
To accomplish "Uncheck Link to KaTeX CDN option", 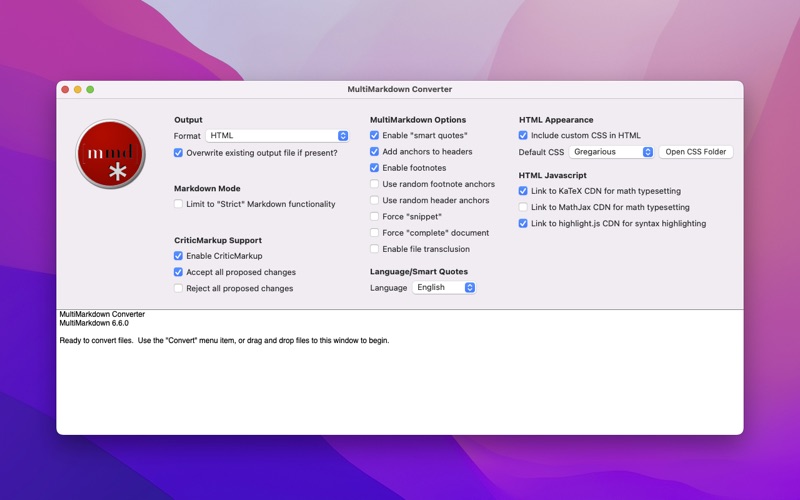I will 523,191.
